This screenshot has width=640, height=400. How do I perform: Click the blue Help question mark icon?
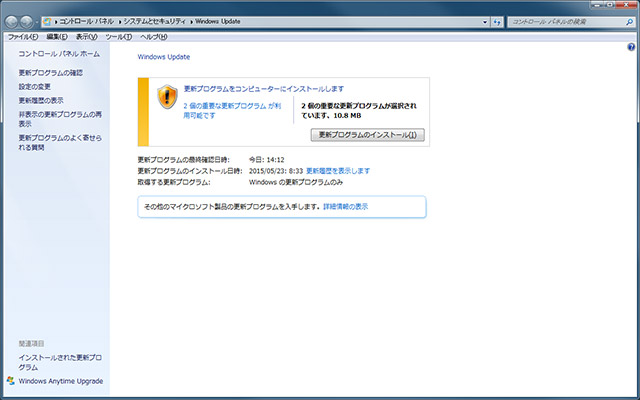tap(631, 48)
